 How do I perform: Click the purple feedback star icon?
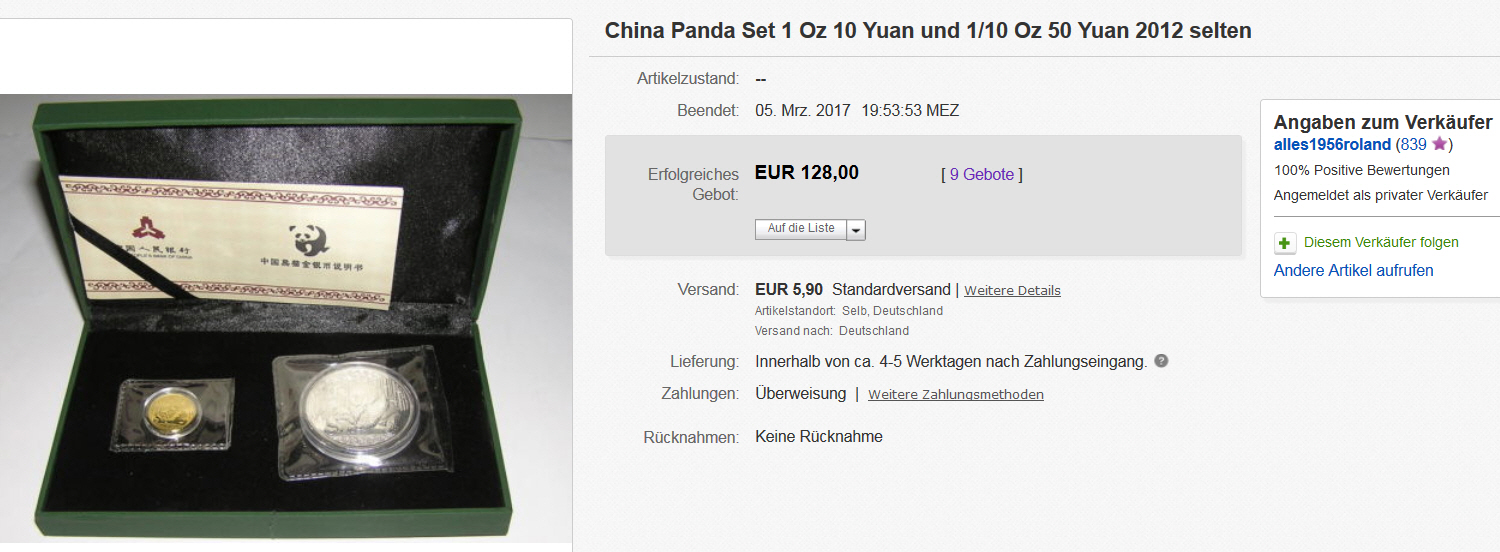coord(1439,144)
